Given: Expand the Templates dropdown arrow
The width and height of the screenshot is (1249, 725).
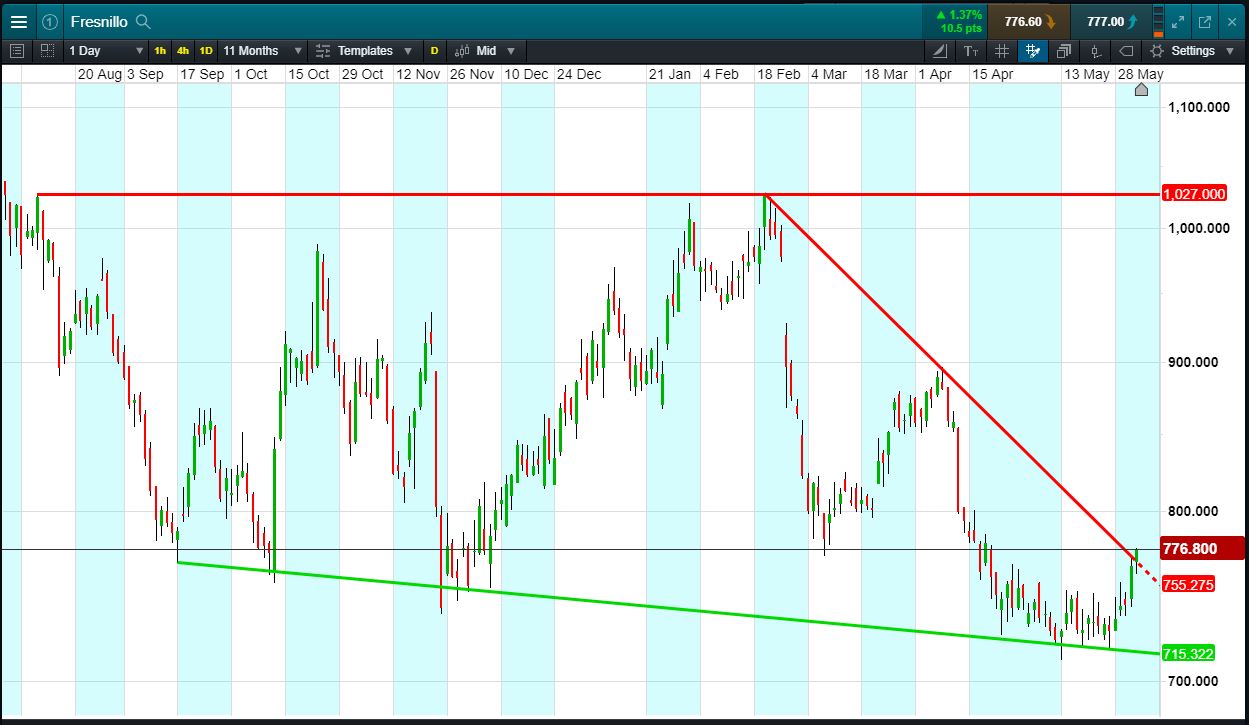Looking at the screenshot, I should coord(408,51).
